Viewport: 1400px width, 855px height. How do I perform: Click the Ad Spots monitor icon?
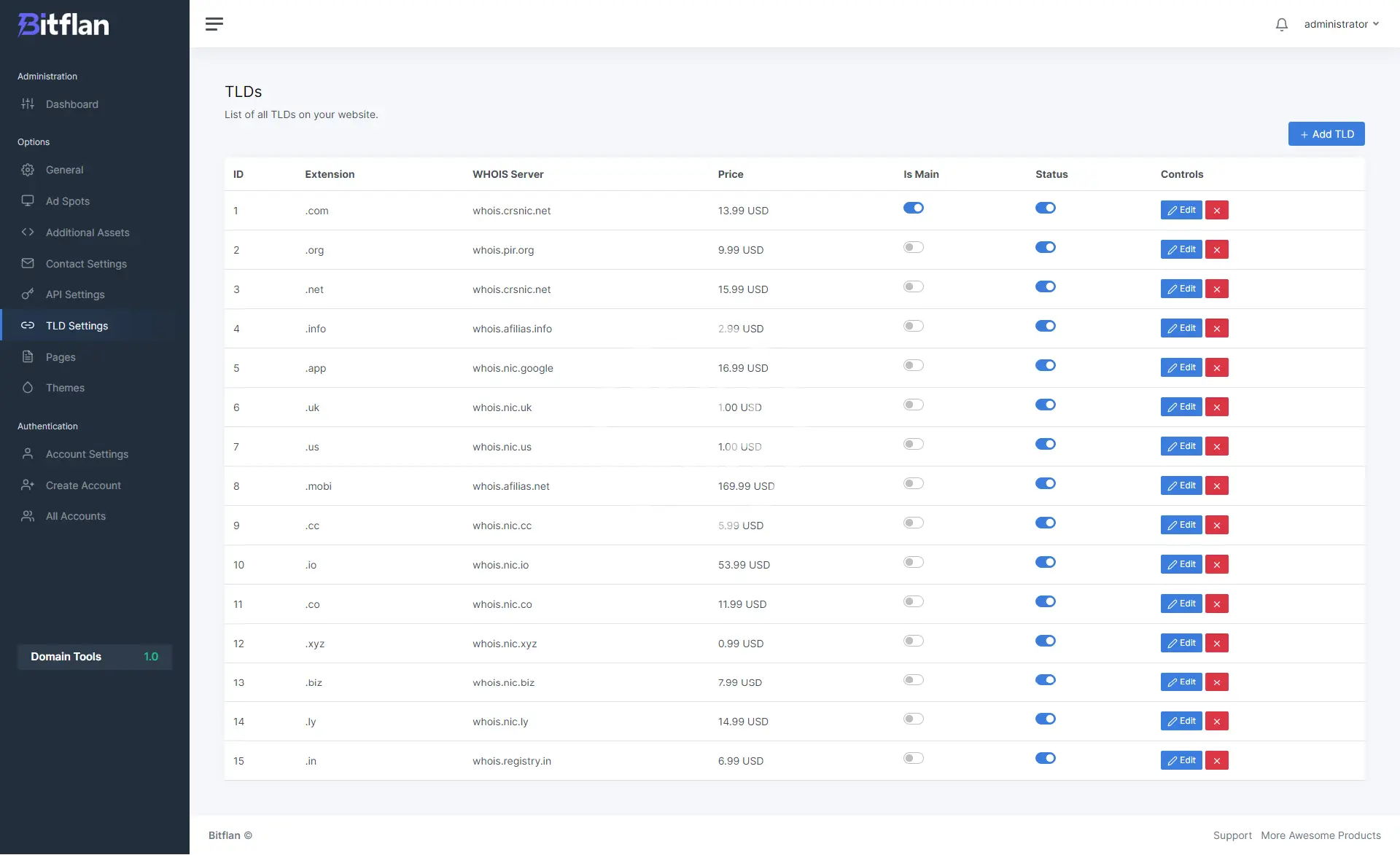pos(28,200)
